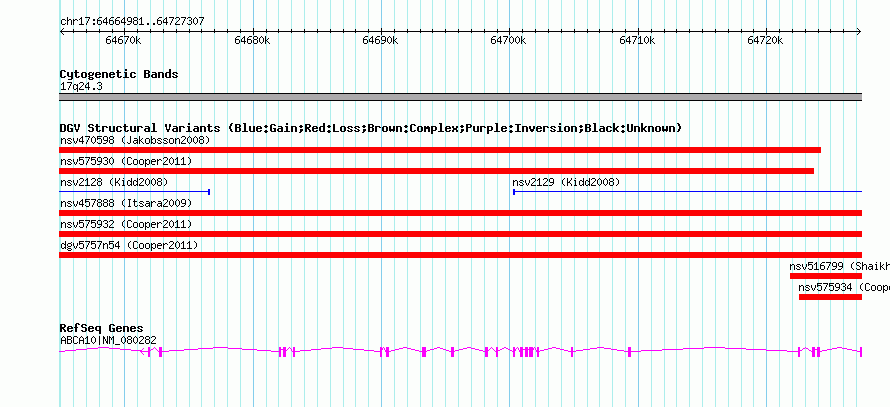Image resolution: width=890 pixels, height=407 pixels.
Task: Click the red loss bar of nsv575932
Action: coord(461,234)
